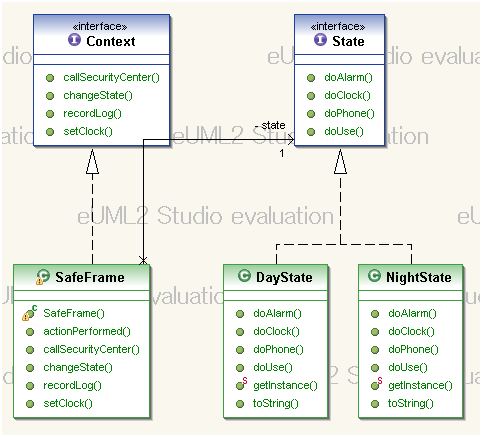This screenshot has width=482, height=437.
Task: Click the green dot beside Context setClock()
Action: (x=50, y=132)
